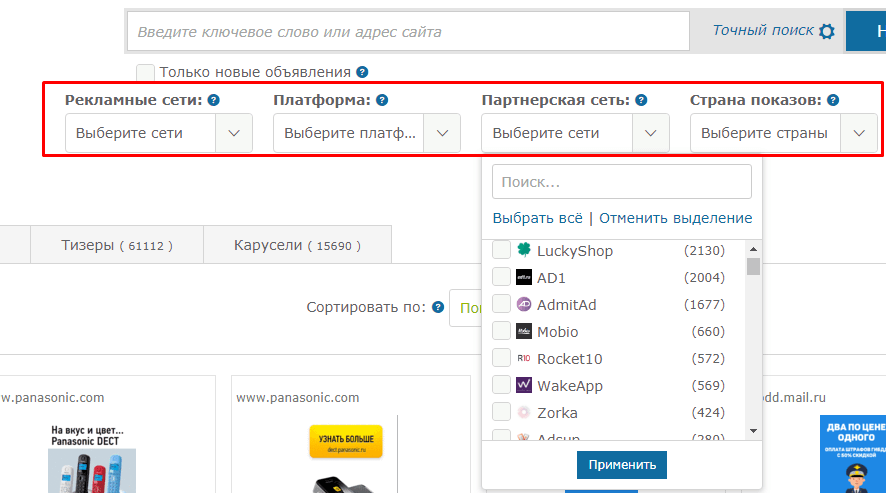886x493 pixels.
Task: Click the network list scrollbar thumb
Action: [753, 266]
